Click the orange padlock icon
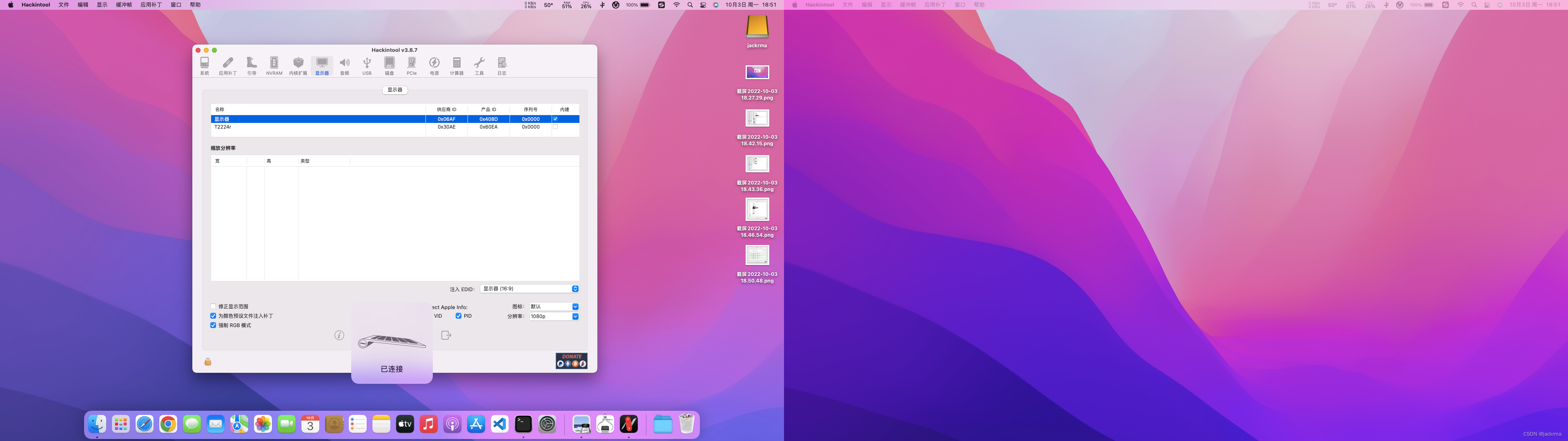 (x=207, y=362)
